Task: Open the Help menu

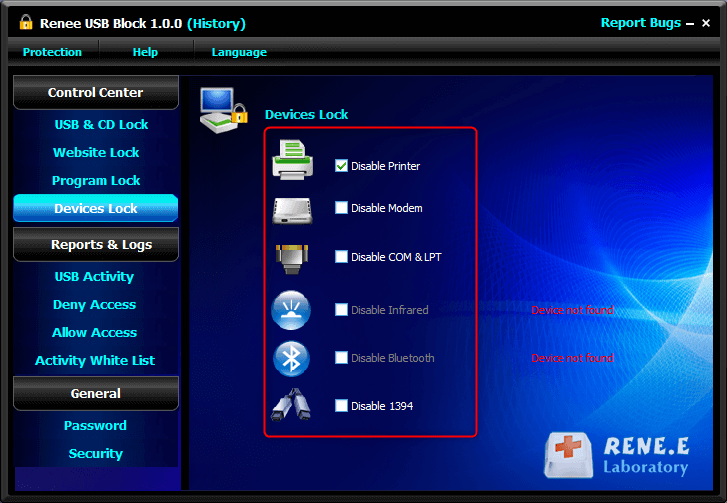Action: pyautogui.click(x=145, y=52)
